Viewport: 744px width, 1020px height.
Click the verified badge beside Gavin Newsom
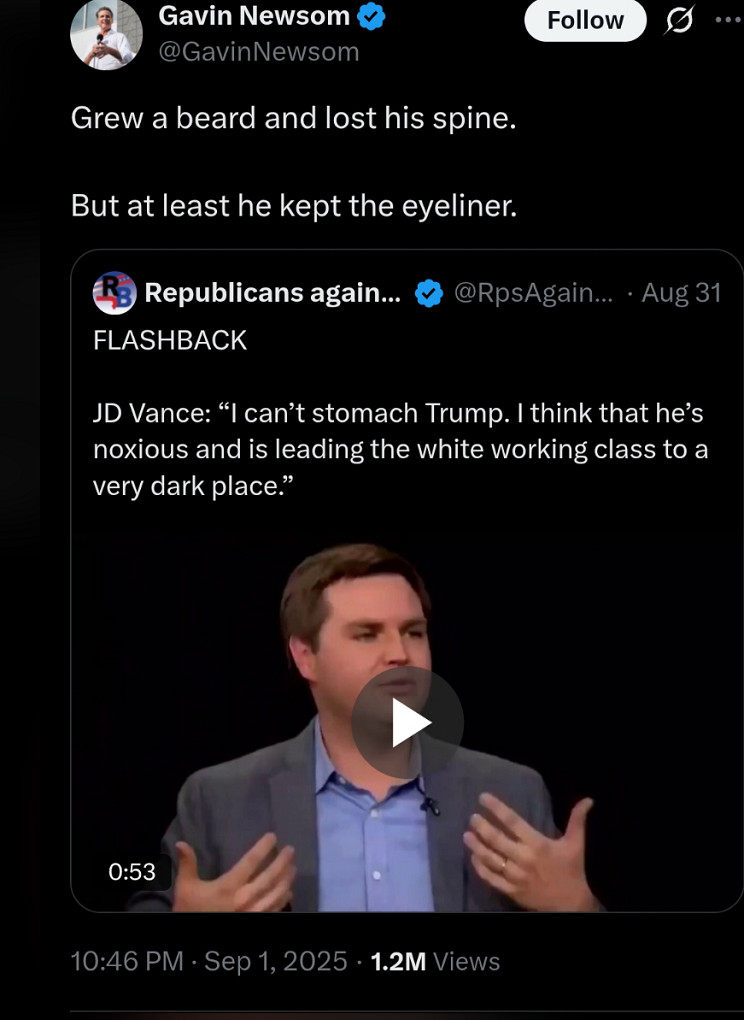point(371,16)
